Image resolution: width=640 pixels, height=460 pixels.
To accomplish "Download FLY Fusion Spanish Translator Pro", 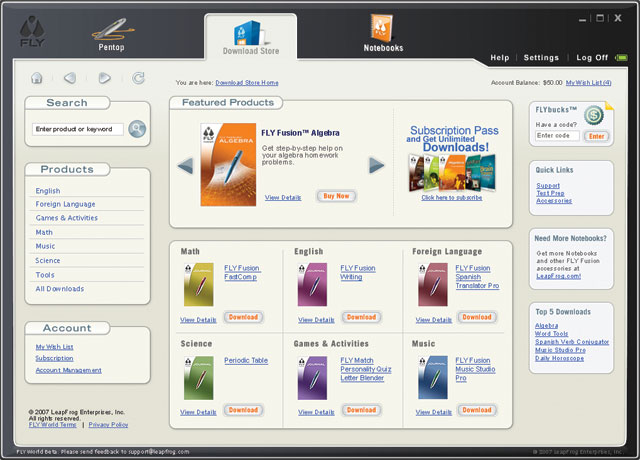I will tap(476, 318).
